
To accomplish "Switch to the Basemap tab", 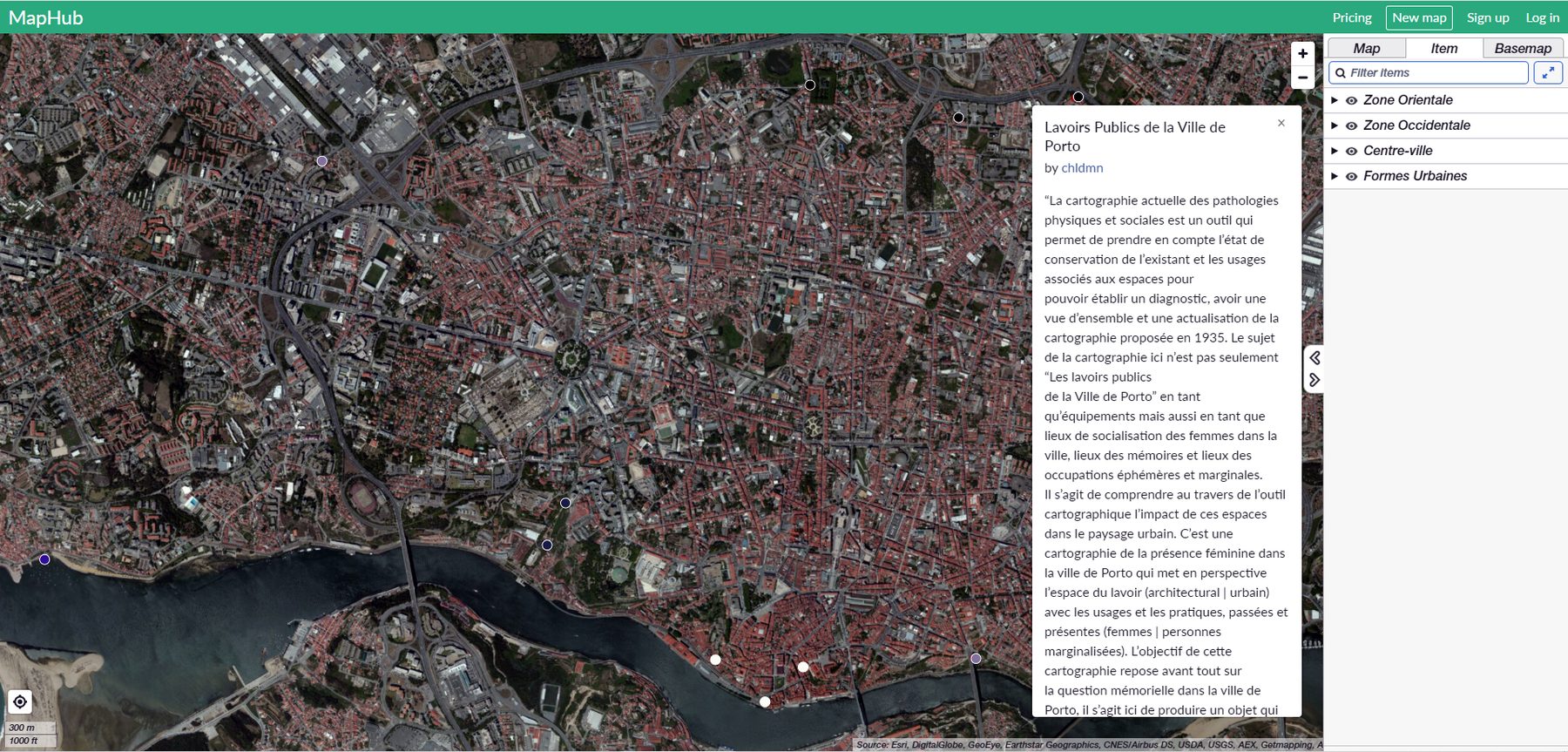I will click(1523, 49).
